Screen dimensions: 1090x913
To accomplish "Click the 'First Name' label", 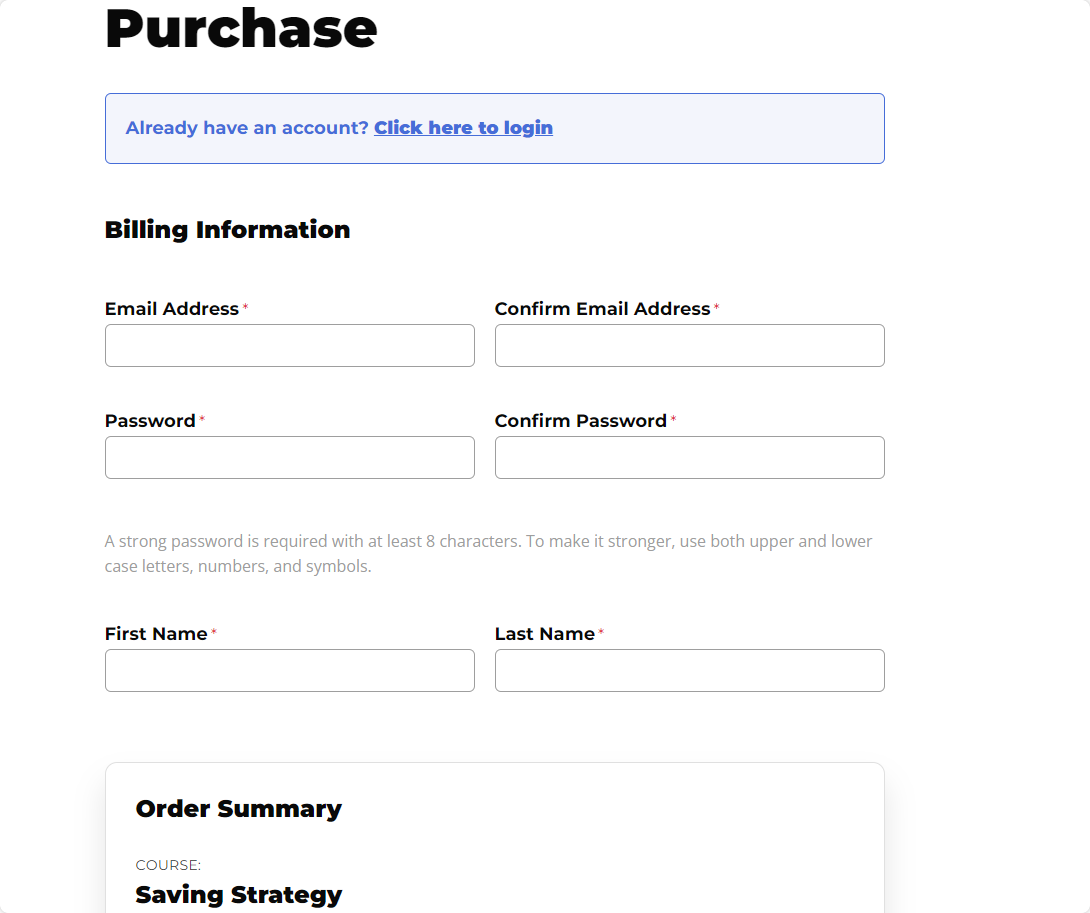I will pos(156,633).
